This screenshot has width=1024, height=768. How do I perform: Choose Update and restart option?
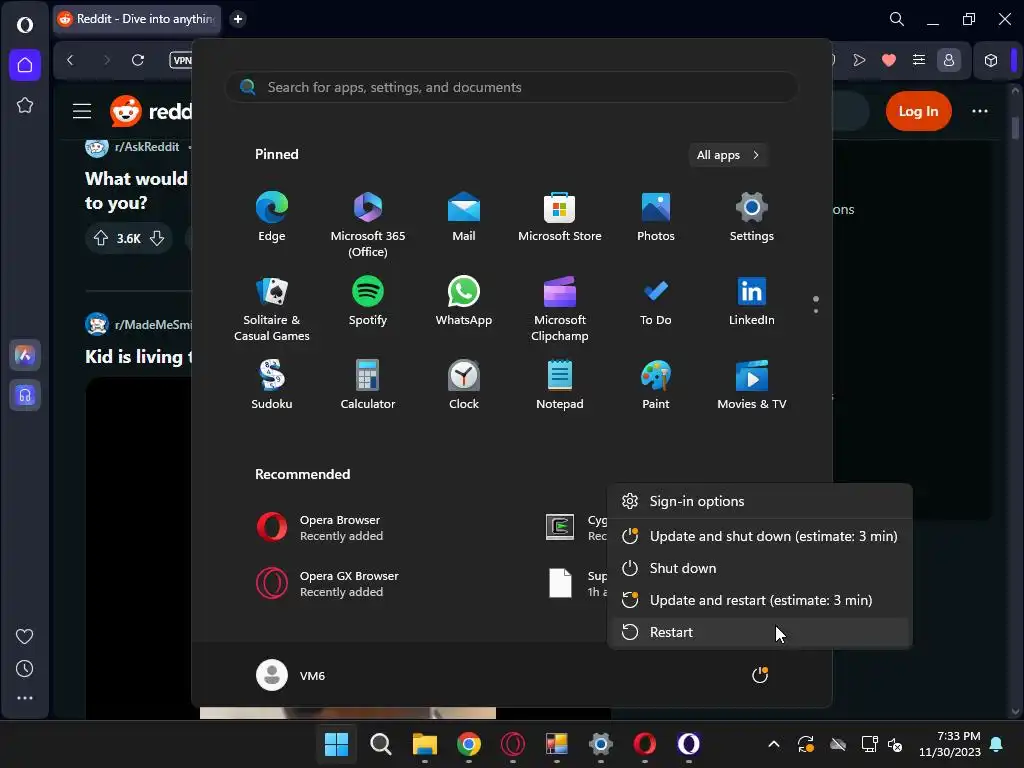(759, 600)
